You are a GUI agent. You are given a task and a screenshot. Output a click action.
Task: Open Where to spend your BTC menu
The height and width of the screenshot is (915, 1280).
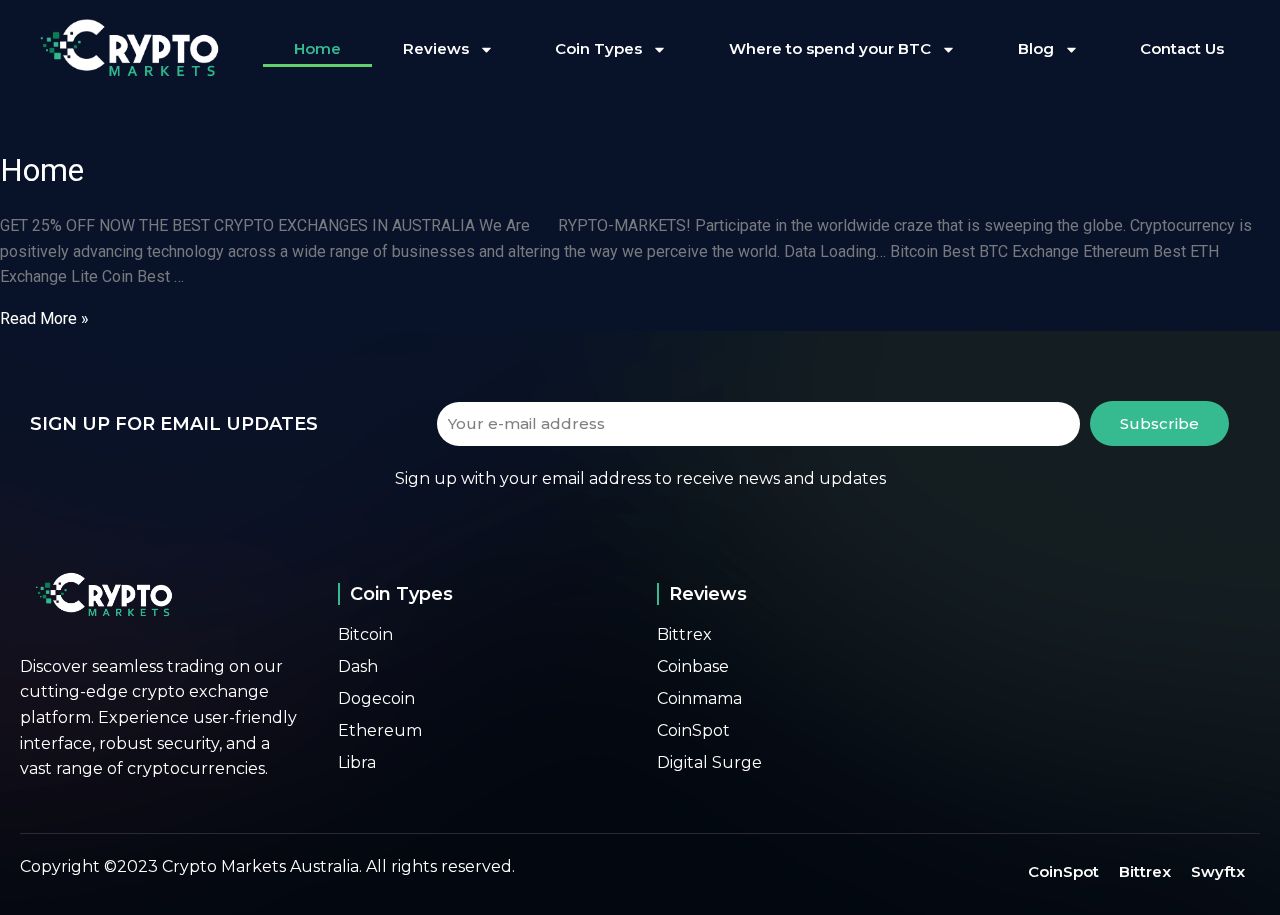(830, 49)
